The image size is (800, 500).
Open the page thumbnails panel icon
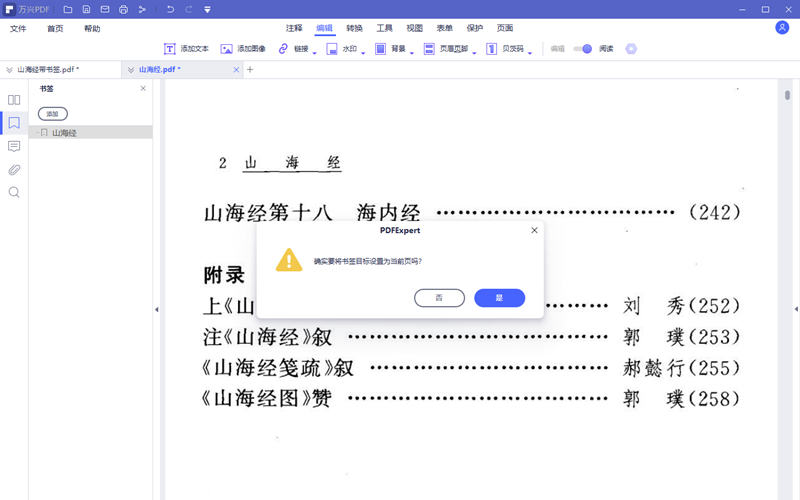tap(14, 100)
